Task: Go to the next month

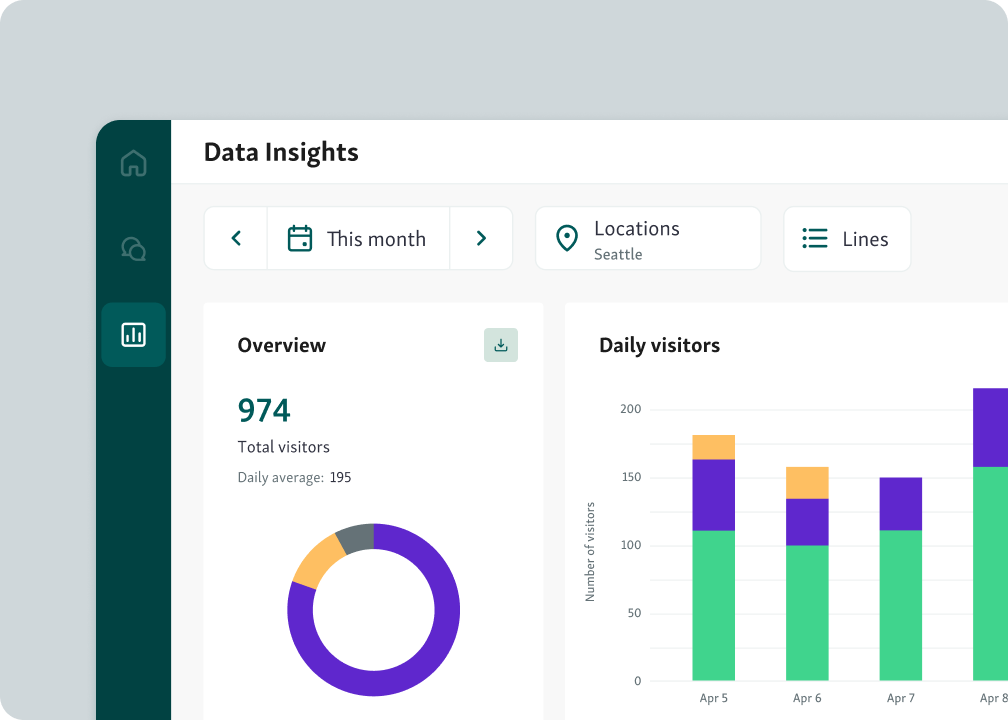Action: pyautogui.click(x=481, y=239)
